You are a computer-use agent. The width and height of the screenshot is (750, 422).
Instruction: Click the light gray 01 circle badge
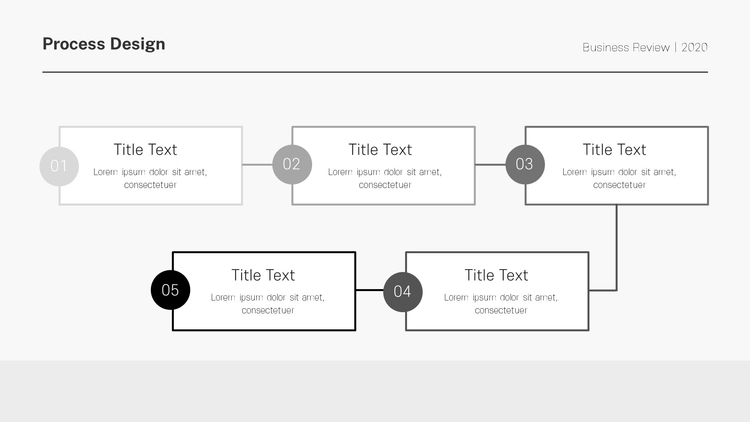(59, 166)
